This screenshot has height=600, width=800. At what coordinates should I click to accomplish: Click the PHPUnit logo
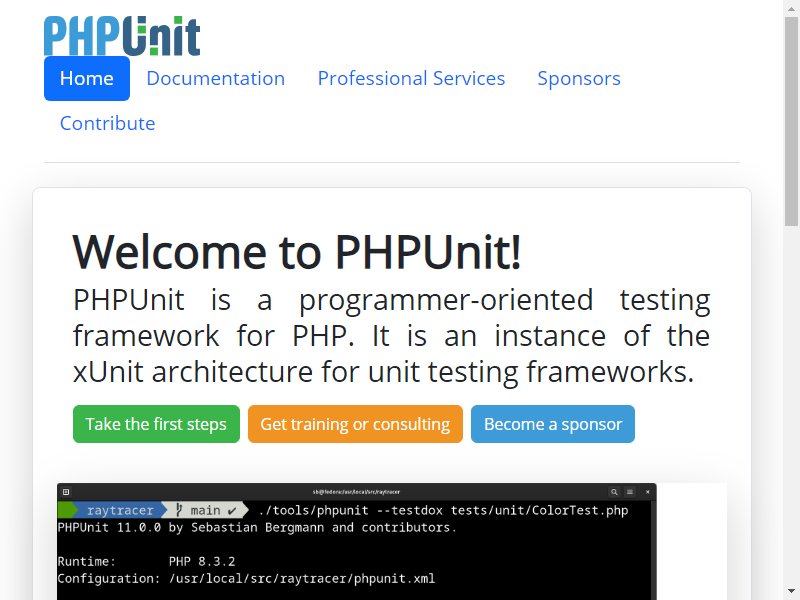[122, 36]
